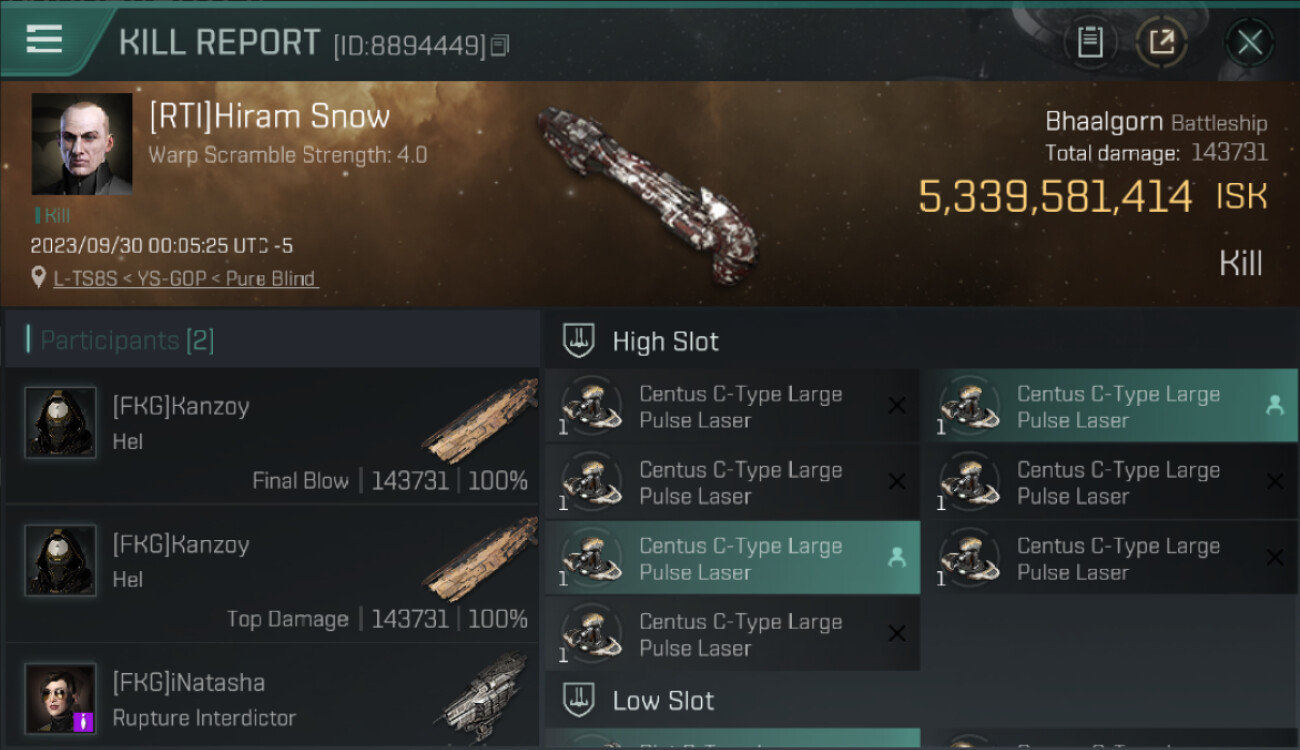Open Kanzoy's Final Blow entry
Screen dimensions: 1300x750
point(272,435)
